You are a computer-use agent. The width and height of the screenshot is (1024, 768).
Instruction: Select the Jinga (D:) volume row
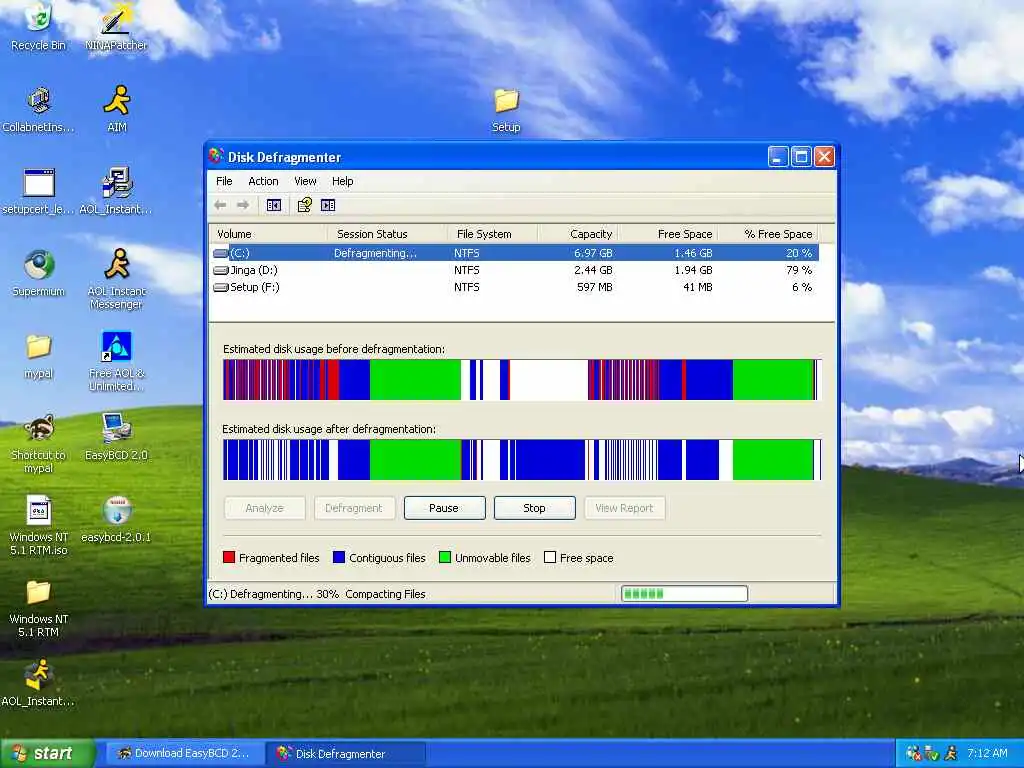pos(514,270)
